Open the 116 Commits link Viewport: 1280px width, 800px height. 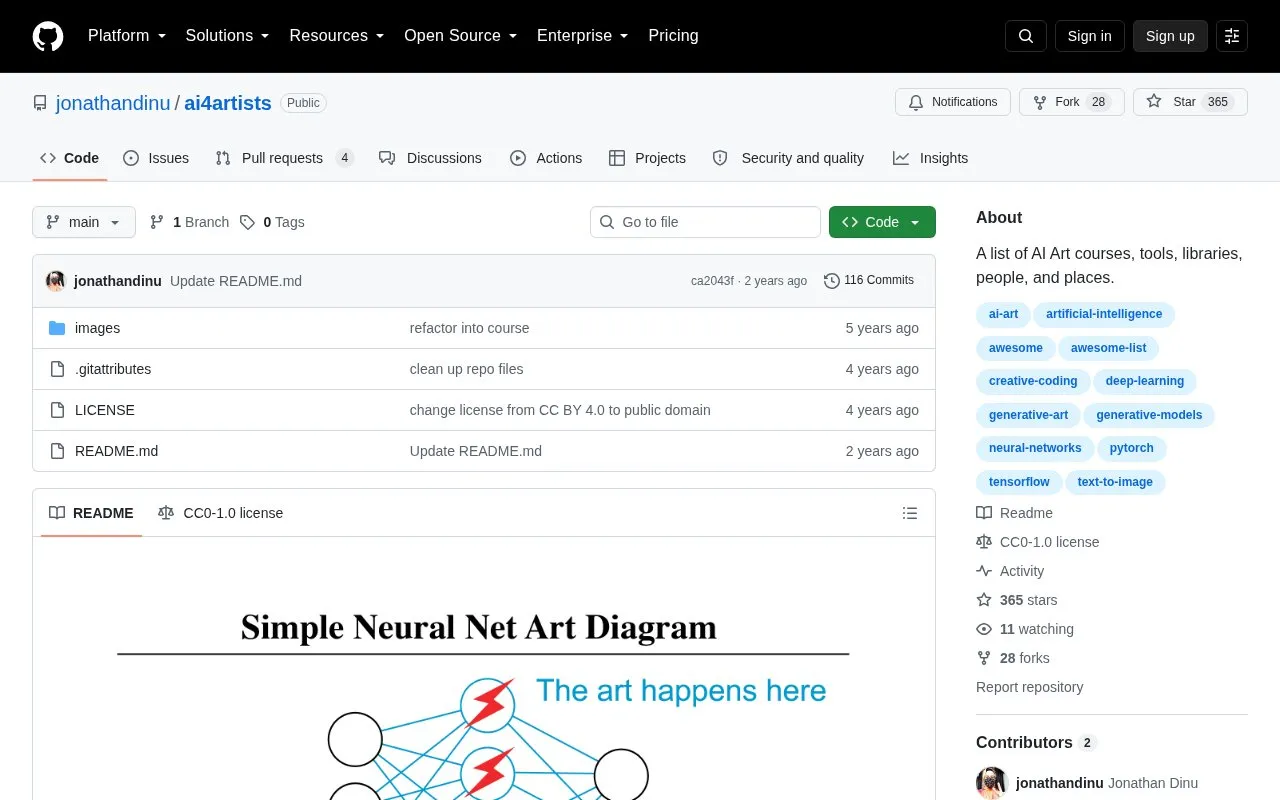coord(869,281)
